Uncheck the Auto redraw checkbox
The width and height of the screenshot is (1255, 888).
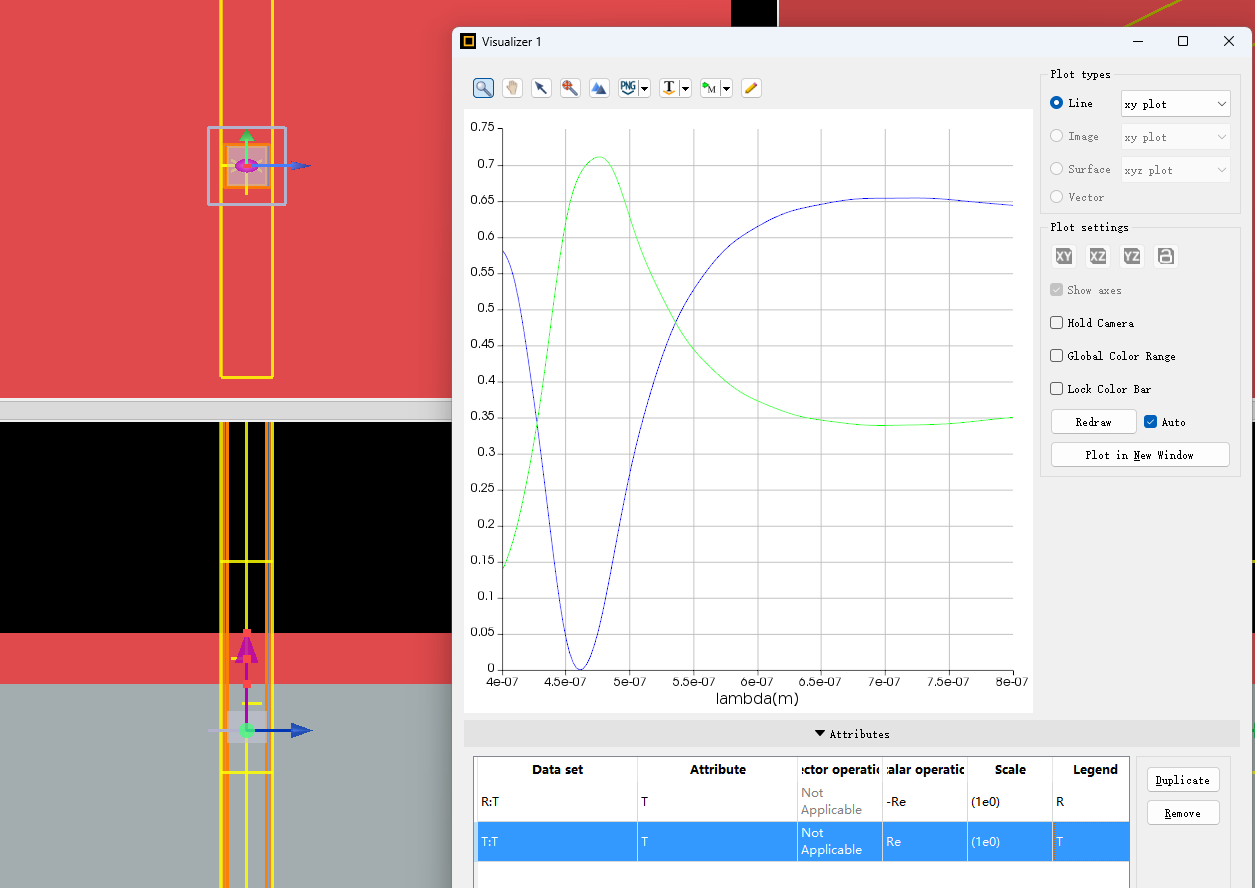(x=1150, y=422)
